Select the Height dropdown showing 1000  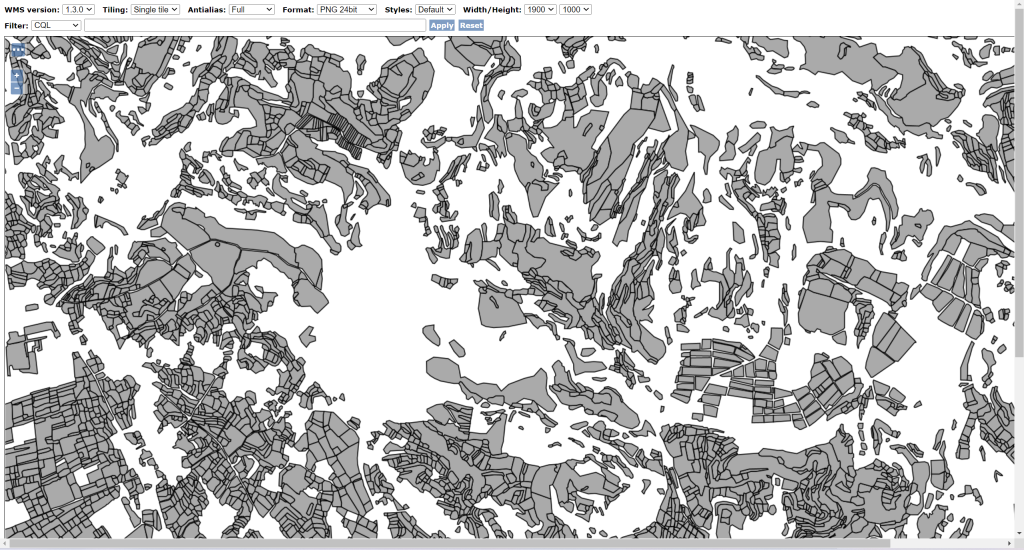pyautogui.click(x=576, y=9)
